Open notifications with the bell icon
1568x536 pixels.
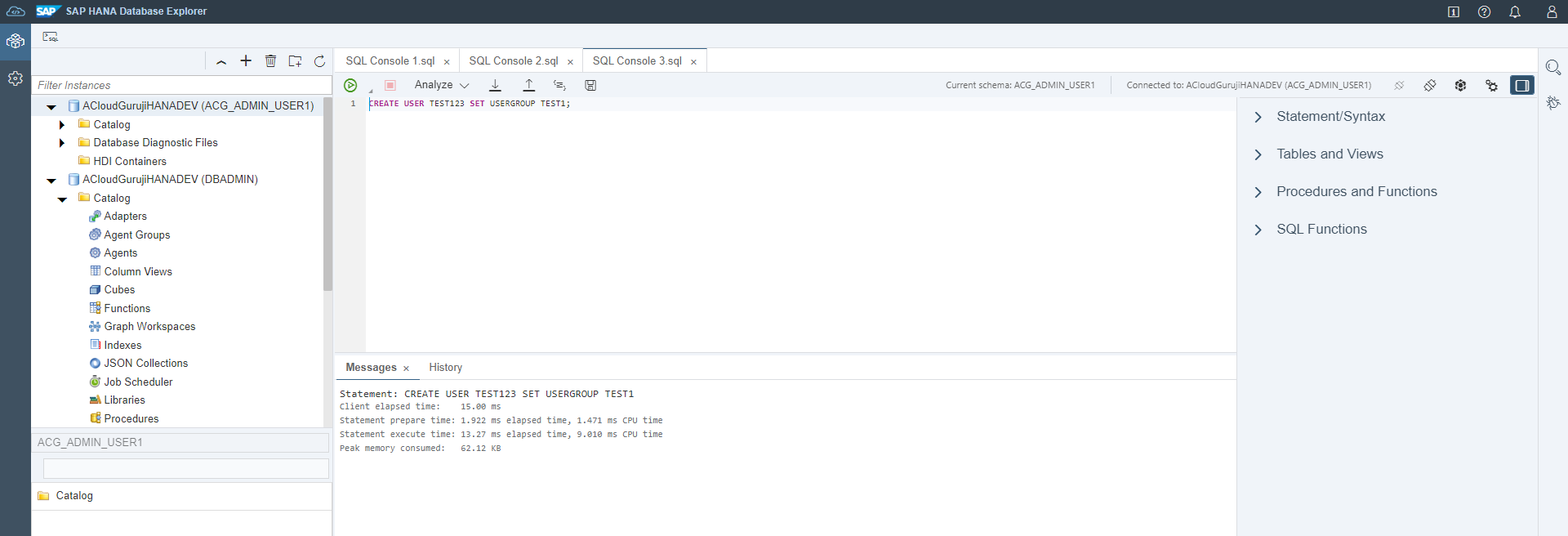click(1515, 11)
